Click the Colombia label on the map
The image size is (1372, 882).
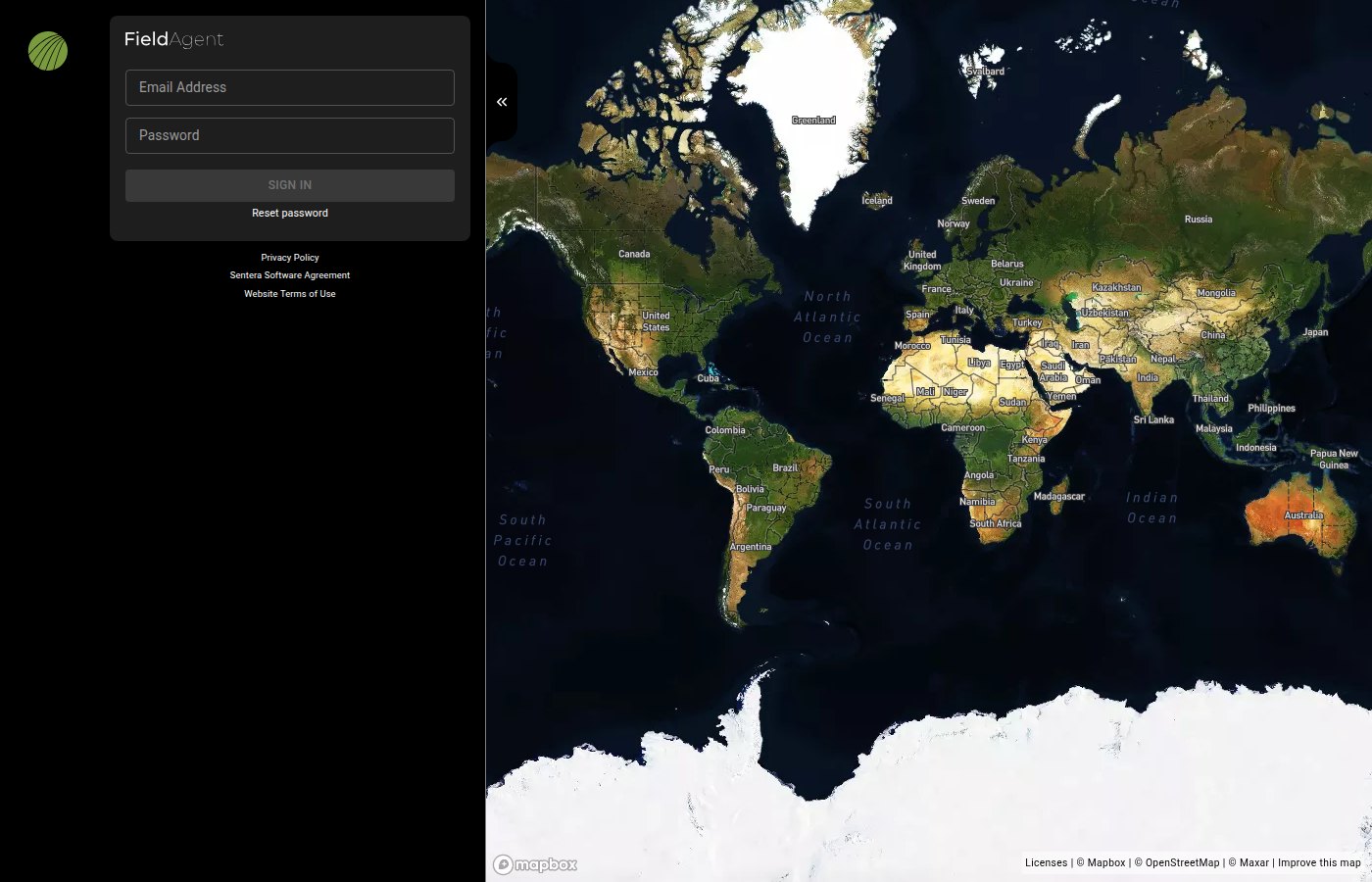click(x=725, y=430)
